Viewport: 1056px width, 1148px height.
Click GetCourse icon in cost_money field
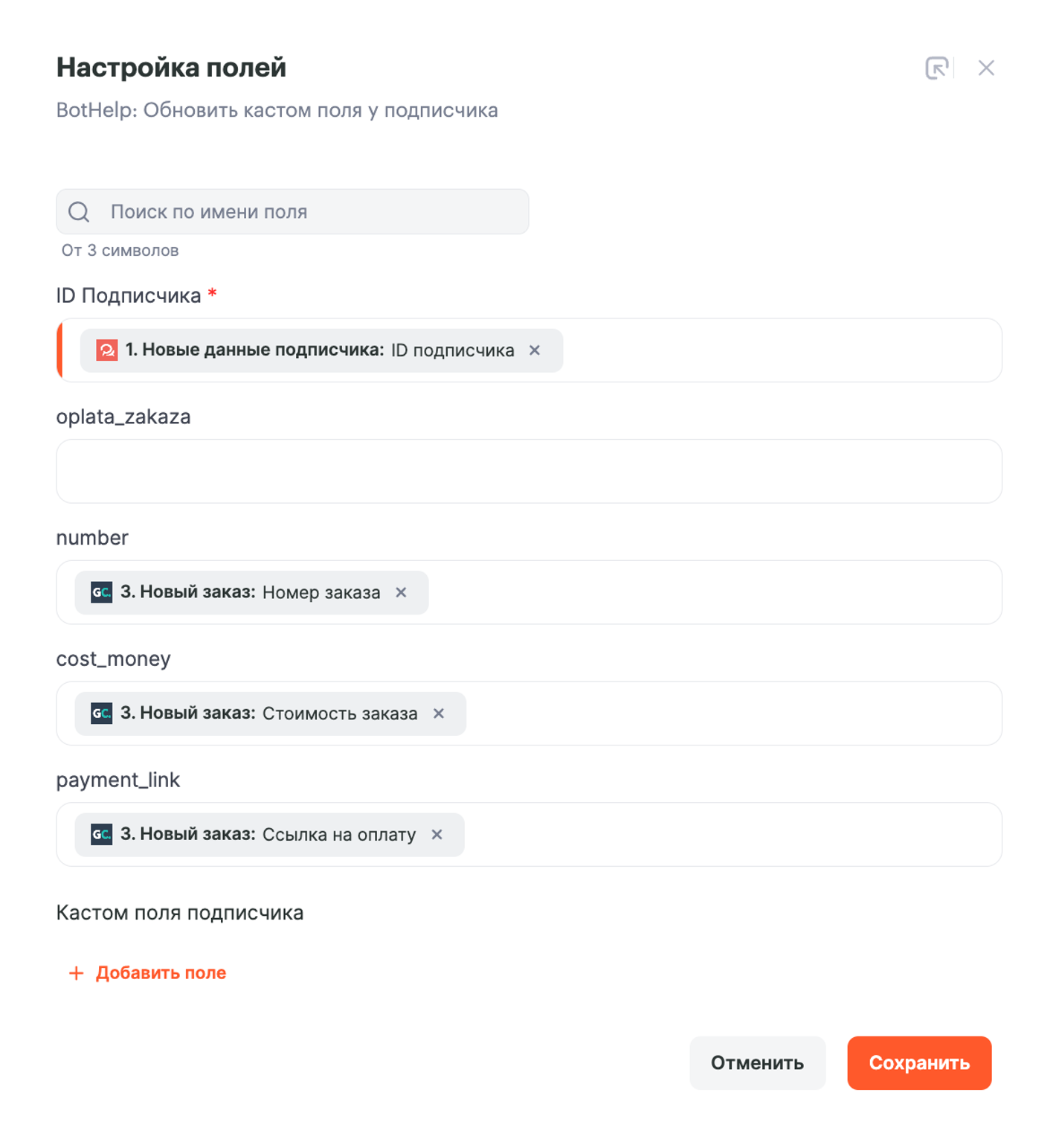point(102,714)
